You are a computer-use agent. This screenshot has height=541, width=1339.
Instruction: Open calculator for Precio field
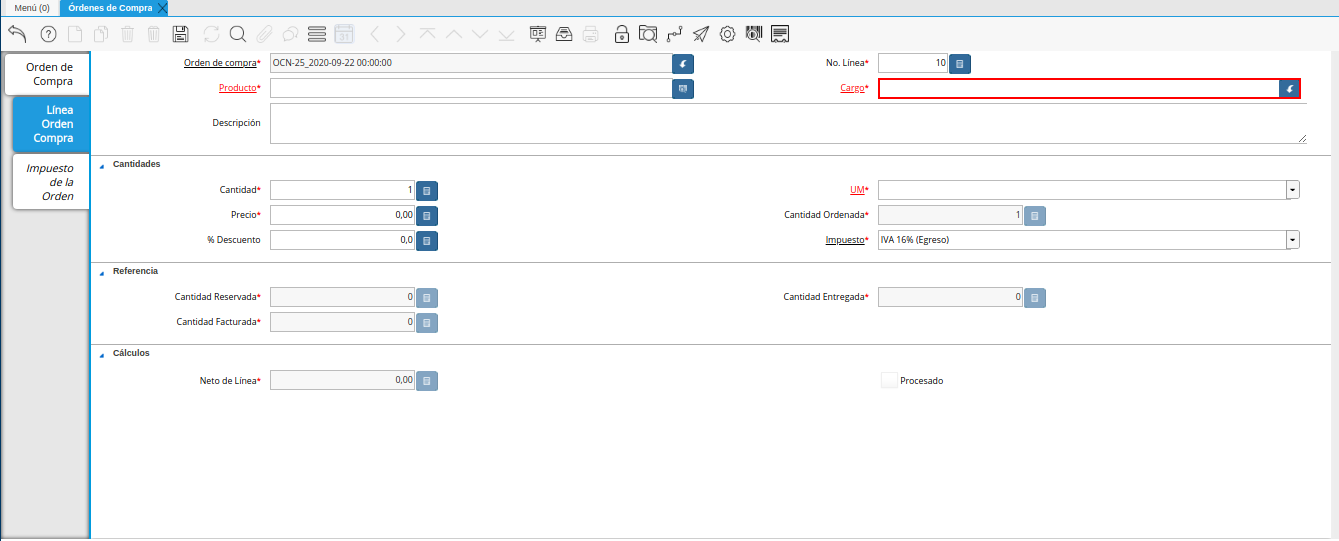427,215
